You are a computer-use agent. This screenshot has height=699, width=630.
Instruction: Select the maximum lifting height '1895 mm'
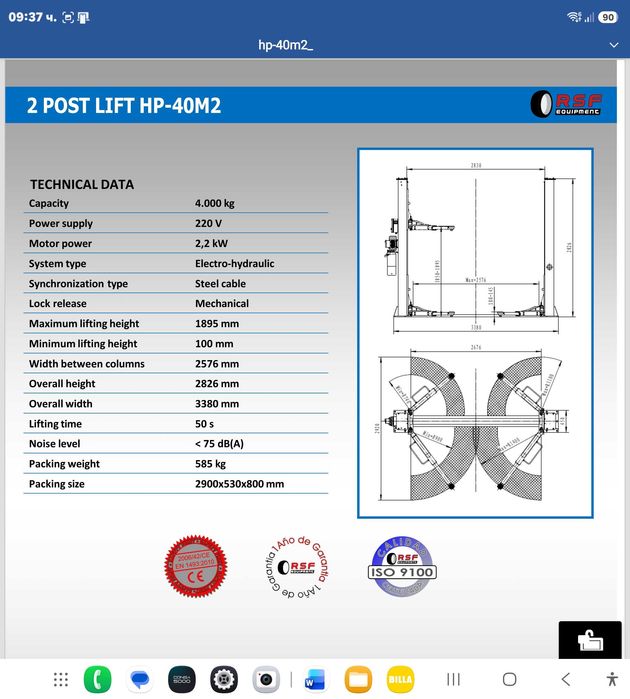pyautogui.click(x=217, y=324)
